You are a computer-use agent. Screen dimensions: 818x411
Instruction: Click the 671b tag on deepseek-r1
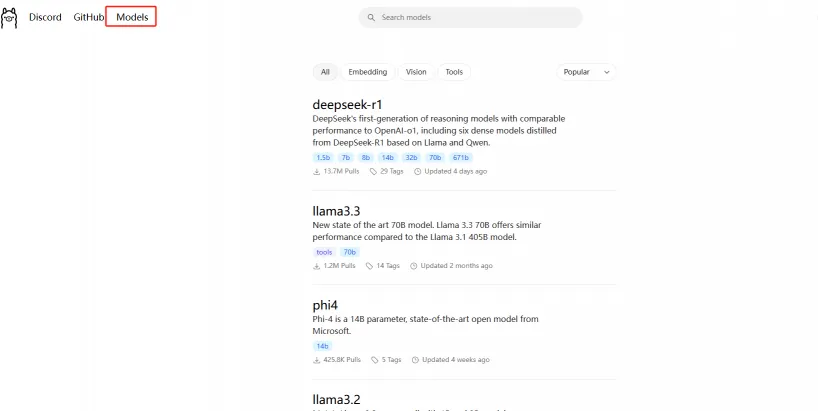461,158
